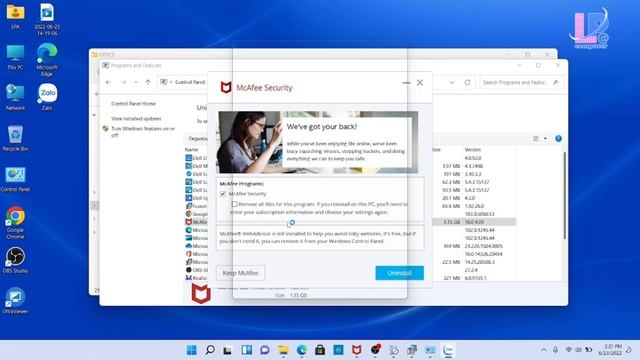640x360 pixels.
Task: Open the View installed updates link
Action: point(136,118)
